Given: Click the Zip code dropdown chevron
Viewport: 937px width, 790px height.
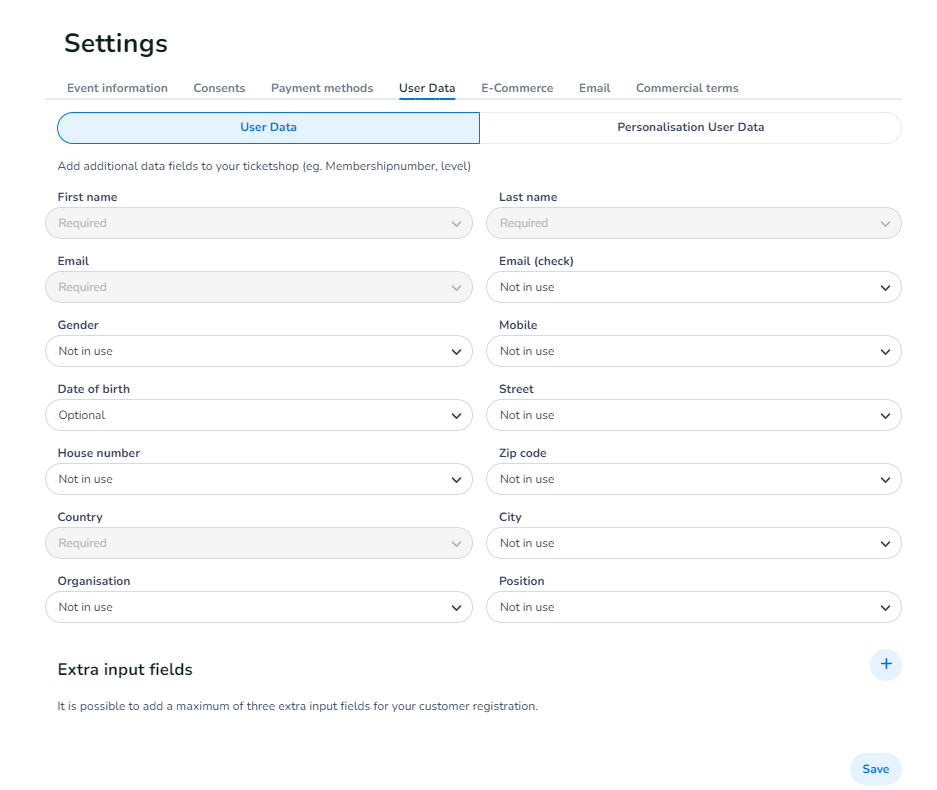Looking at the screenshot, I should [885, 480].
